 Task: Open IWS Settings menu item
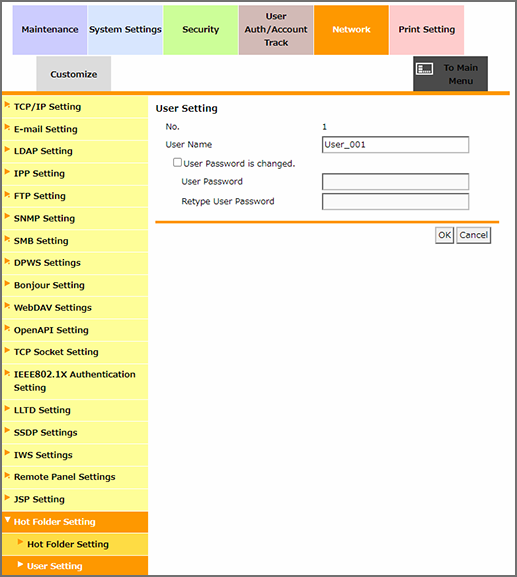[75, 455]
